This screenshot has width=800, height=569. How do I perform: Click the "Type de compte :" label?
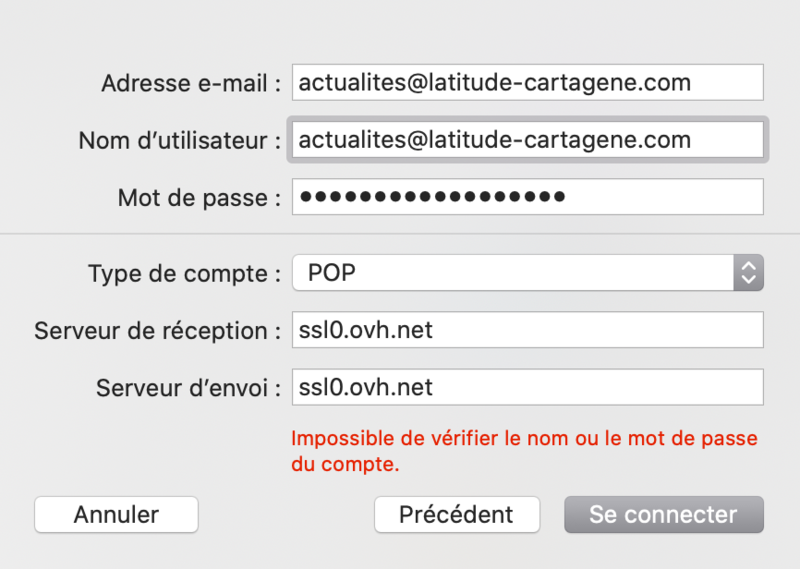click(184, 274)
